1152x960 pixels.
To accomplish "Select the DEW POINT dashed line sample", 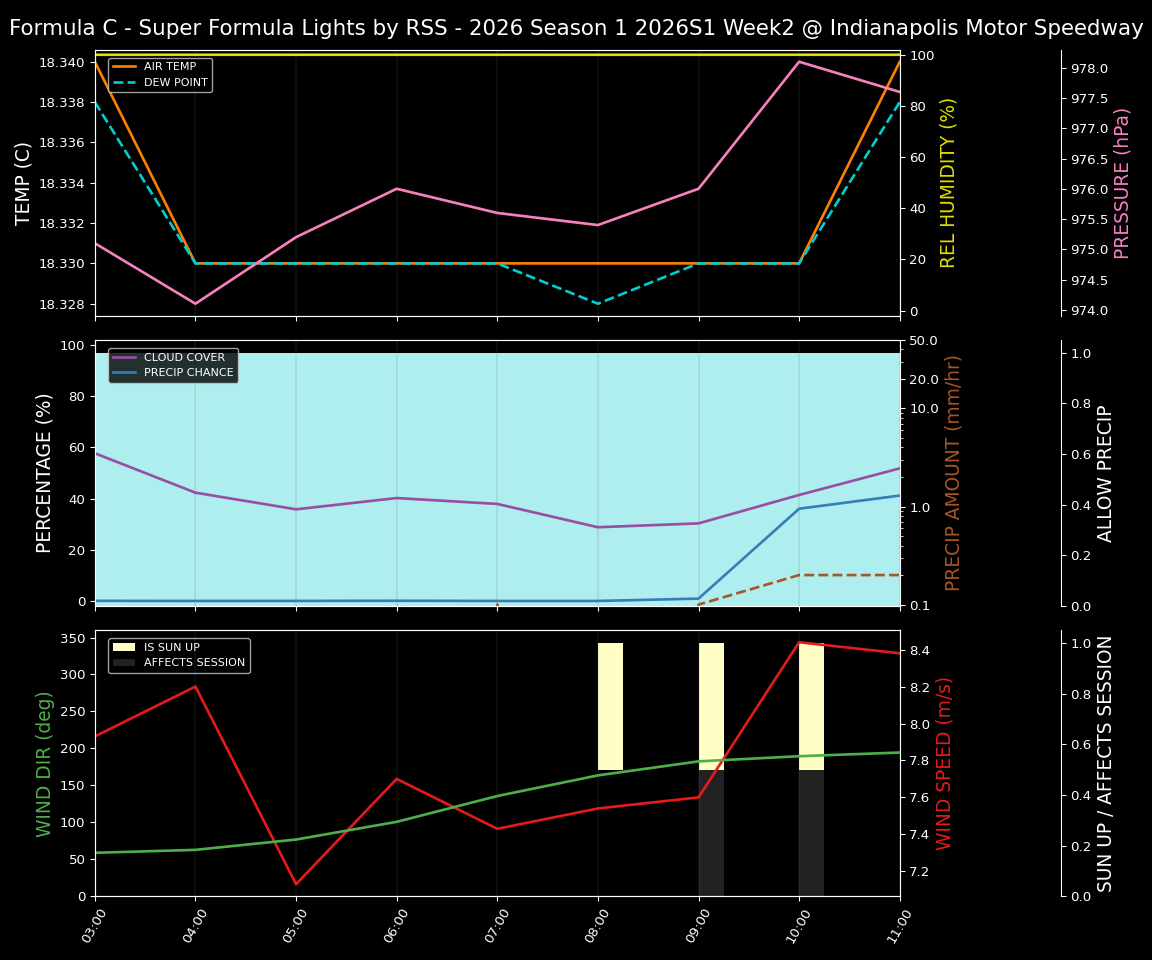I will pos(126,82).
